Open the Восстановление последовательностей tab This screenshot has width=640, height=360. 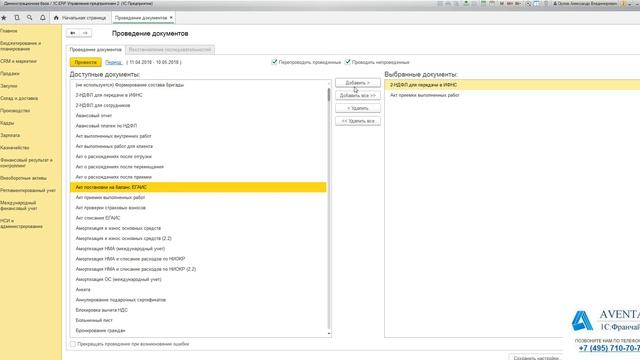coord(170,49)
